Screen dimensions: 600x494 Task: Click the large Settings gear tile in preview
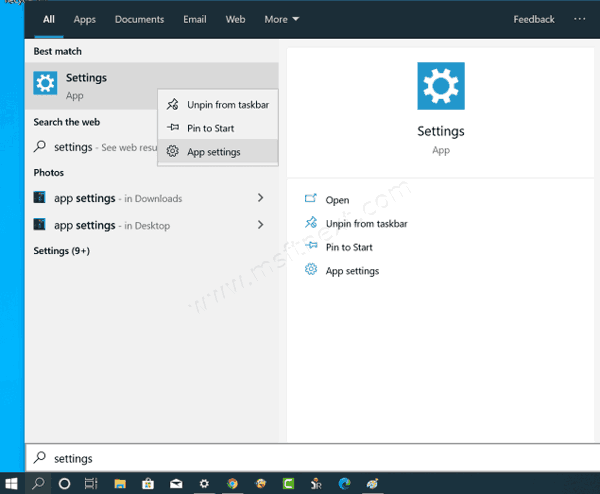(441, 86)
